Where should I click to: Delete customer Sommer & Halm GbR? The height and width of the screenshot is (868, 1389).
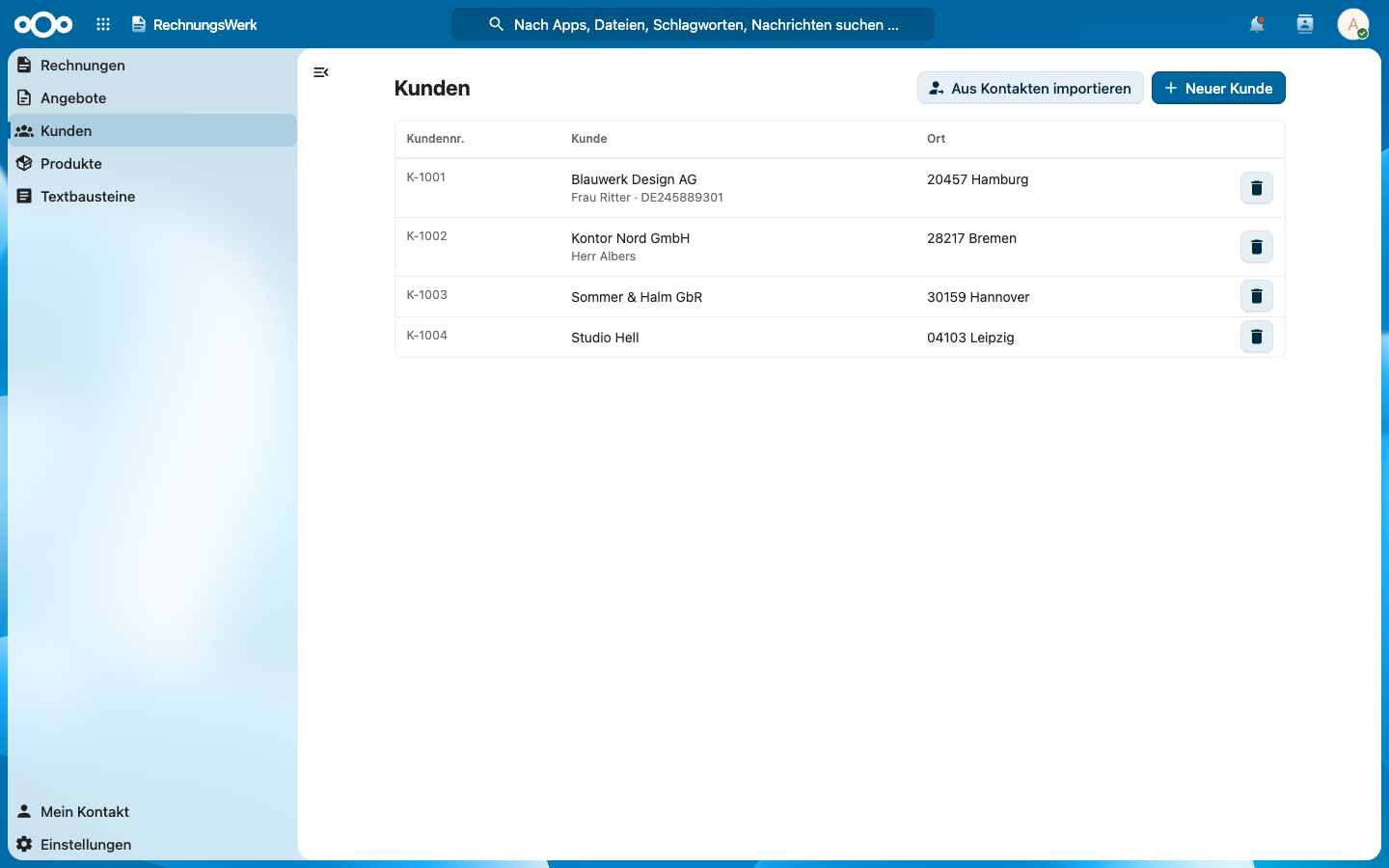(x=1257, y=296)
